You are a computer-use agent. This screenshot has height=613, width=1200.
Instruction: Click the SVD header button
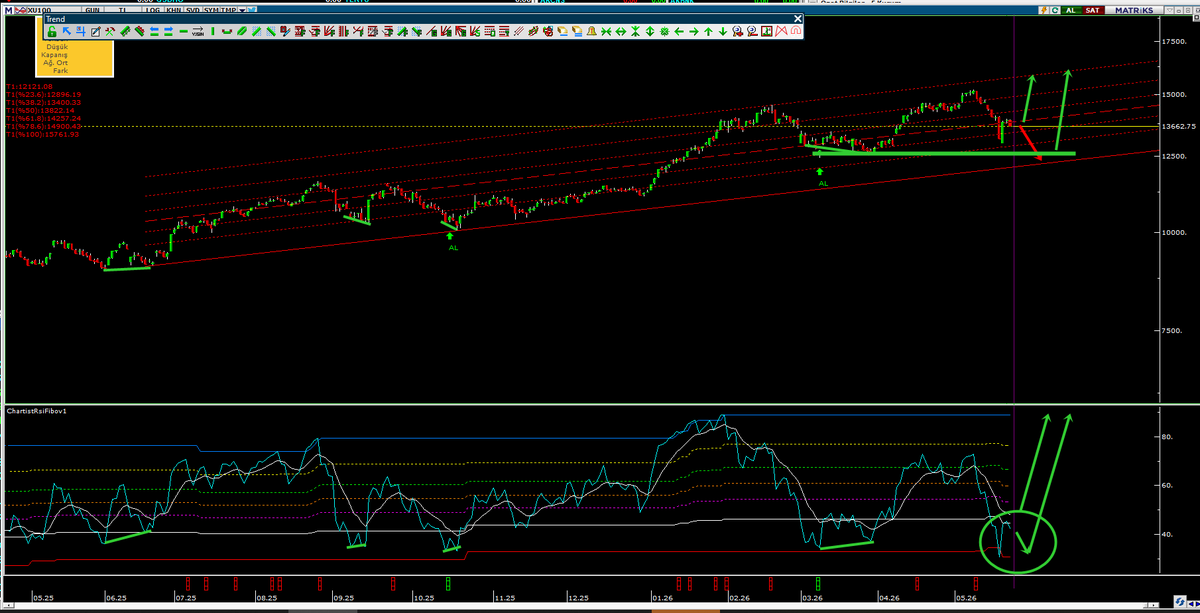point(193,10)
